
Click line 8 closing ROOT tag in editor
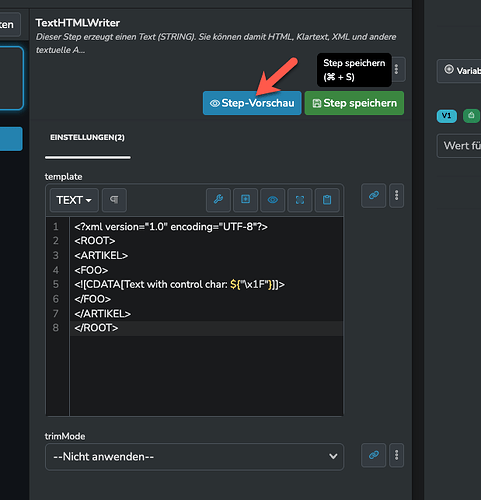tap(96, 328)
